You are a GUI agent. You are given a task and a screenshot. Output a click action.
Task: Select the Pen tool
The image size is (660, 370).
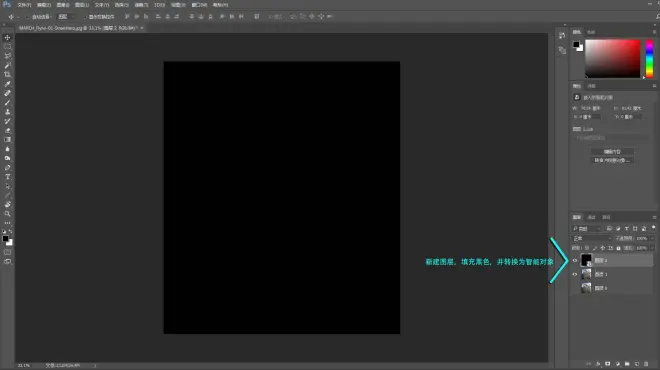(8, 168)
